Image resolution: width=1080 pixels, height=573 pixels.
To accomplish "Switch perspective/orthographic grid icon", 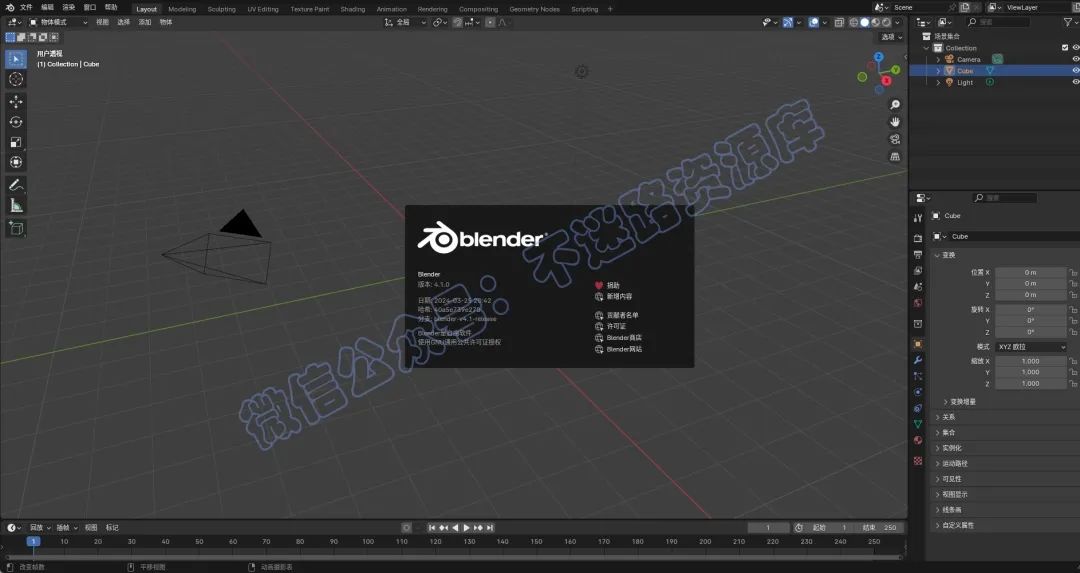I will coord(895,156).
